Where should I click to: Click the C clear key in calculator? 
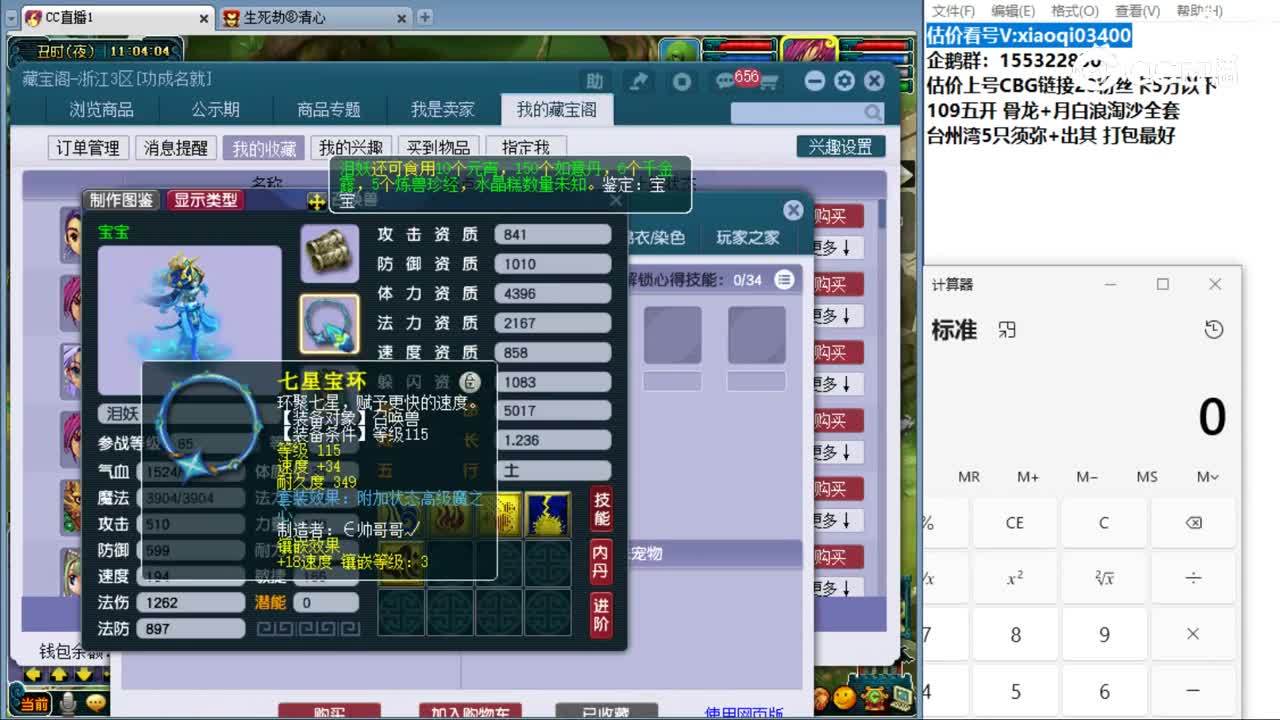[x=1104, y=523]
